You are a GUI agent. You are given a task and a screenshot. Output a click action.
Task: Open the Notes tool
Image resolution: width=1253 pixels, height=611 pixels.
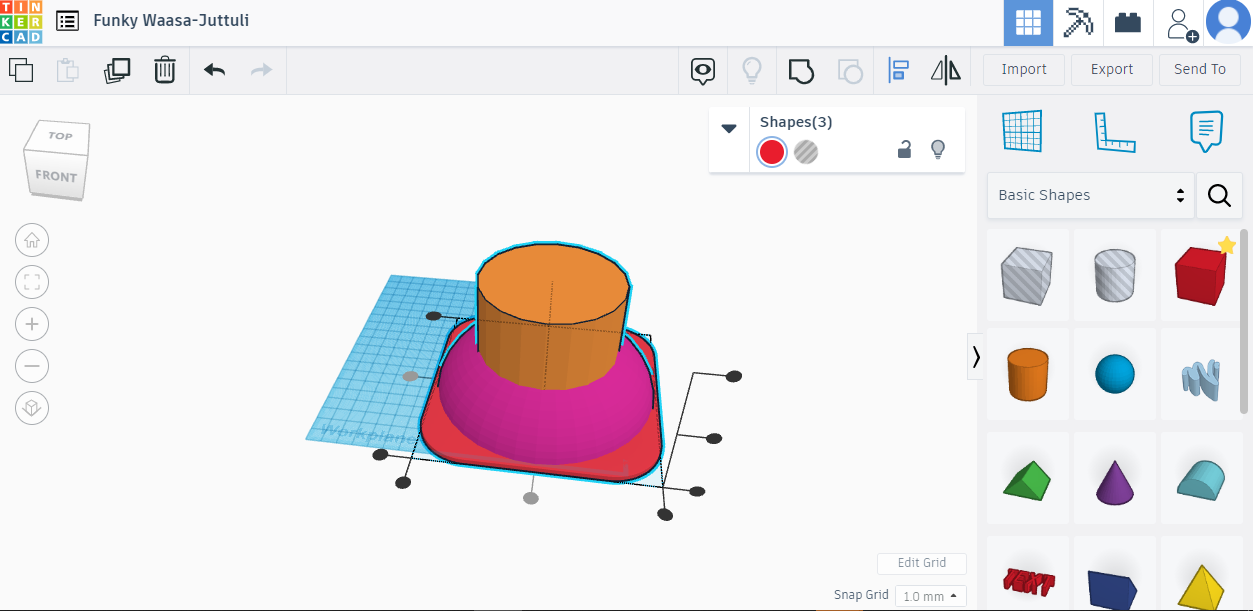tap(1206, 131)
